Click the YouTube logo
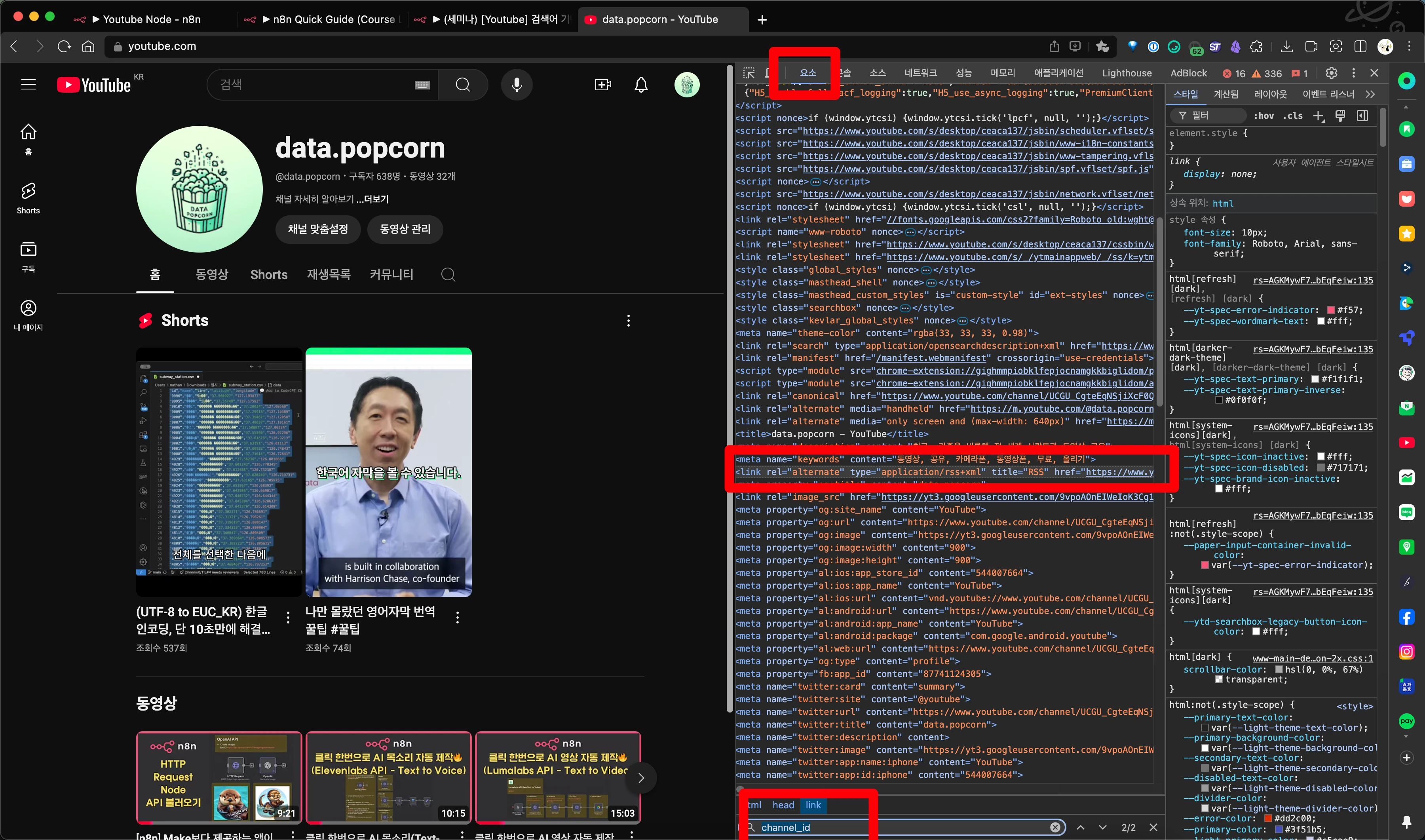The width and height of the screenshot is (1425, 840). click(x=94, y=85)
